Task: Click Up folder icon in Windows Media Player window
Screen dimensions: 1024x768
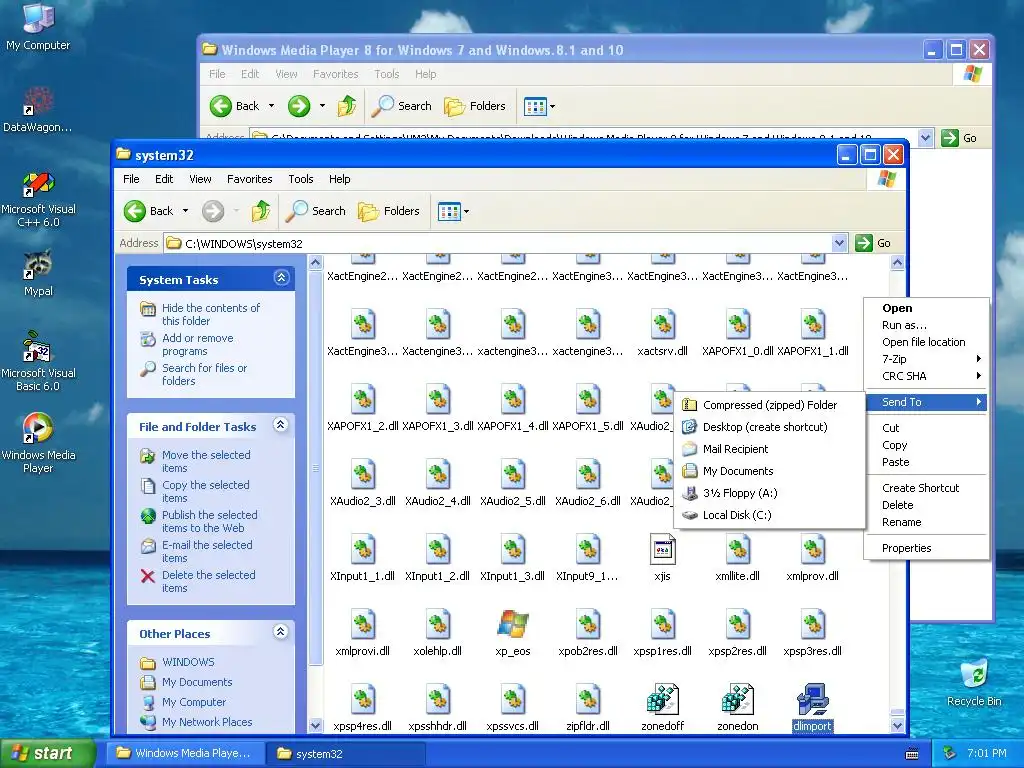Action: coord(347,106)
